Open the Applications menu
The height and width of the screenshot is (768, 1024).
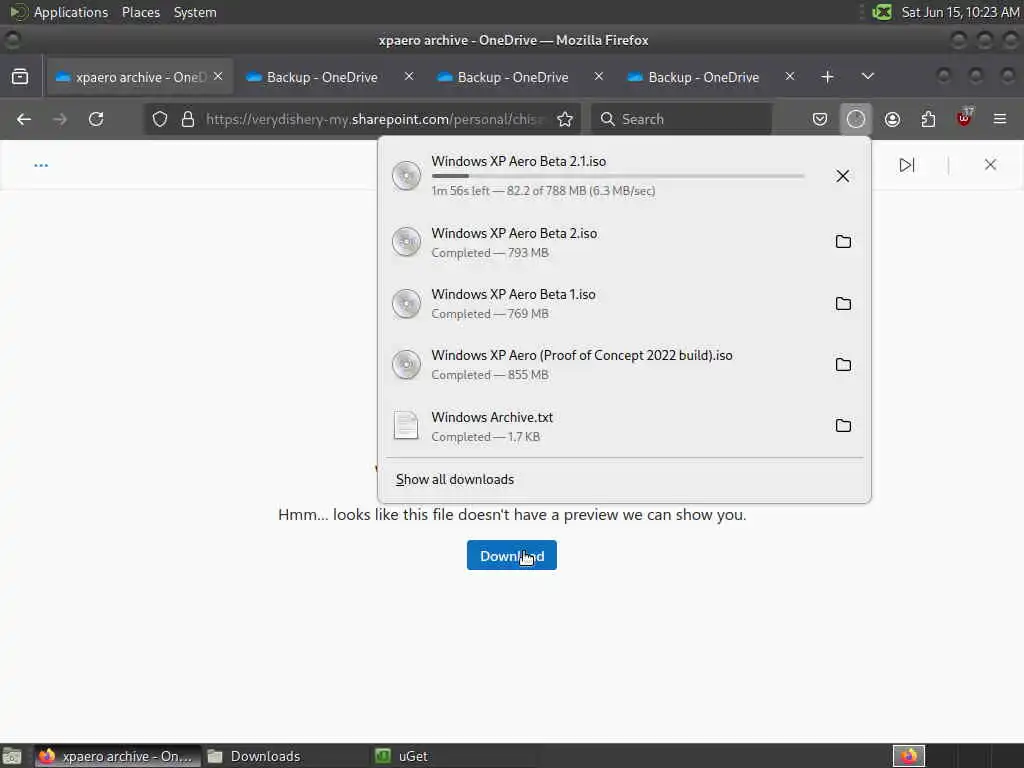tap(71, 12)
